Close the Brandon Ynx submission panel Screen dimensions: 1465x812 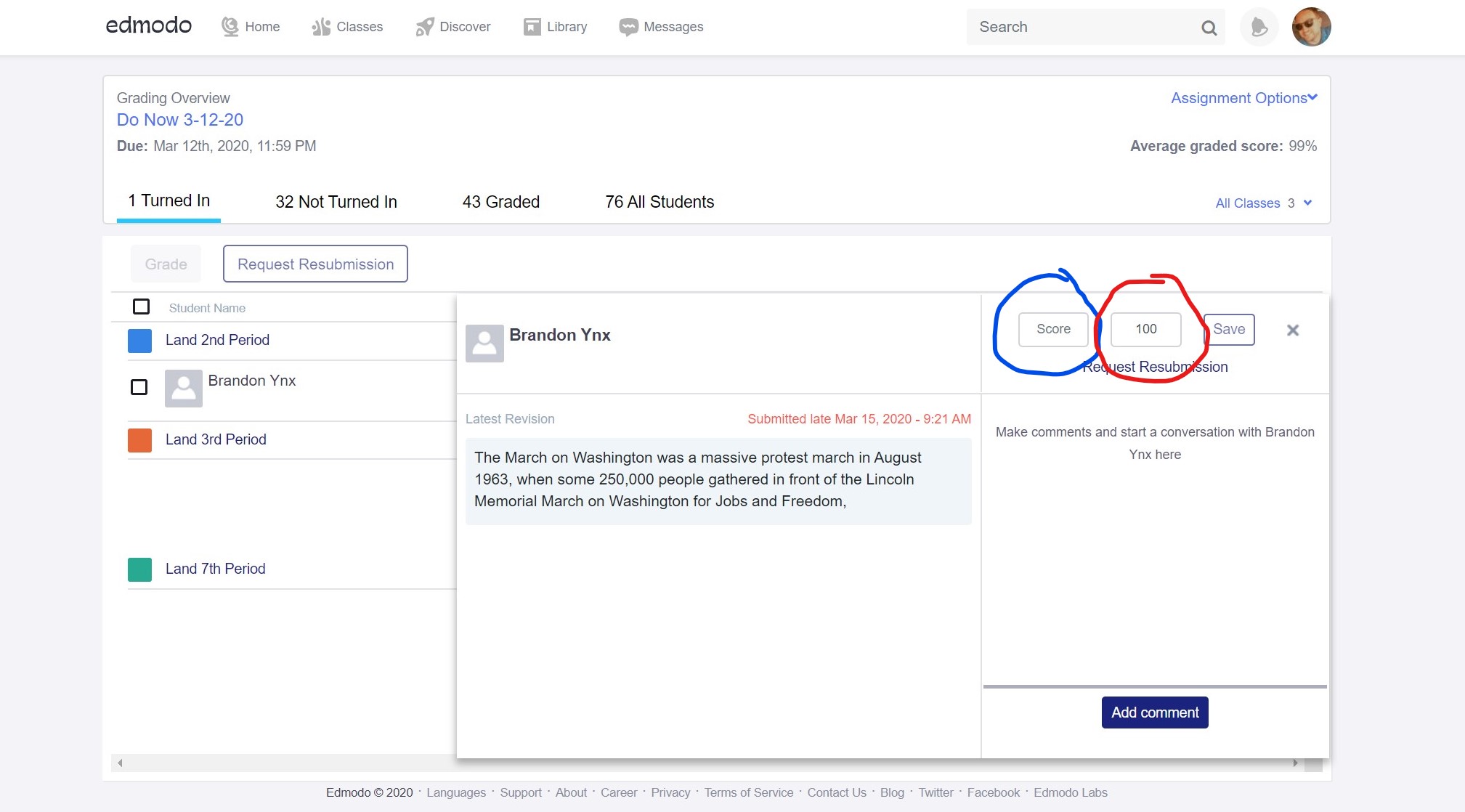pos(1293,330)
